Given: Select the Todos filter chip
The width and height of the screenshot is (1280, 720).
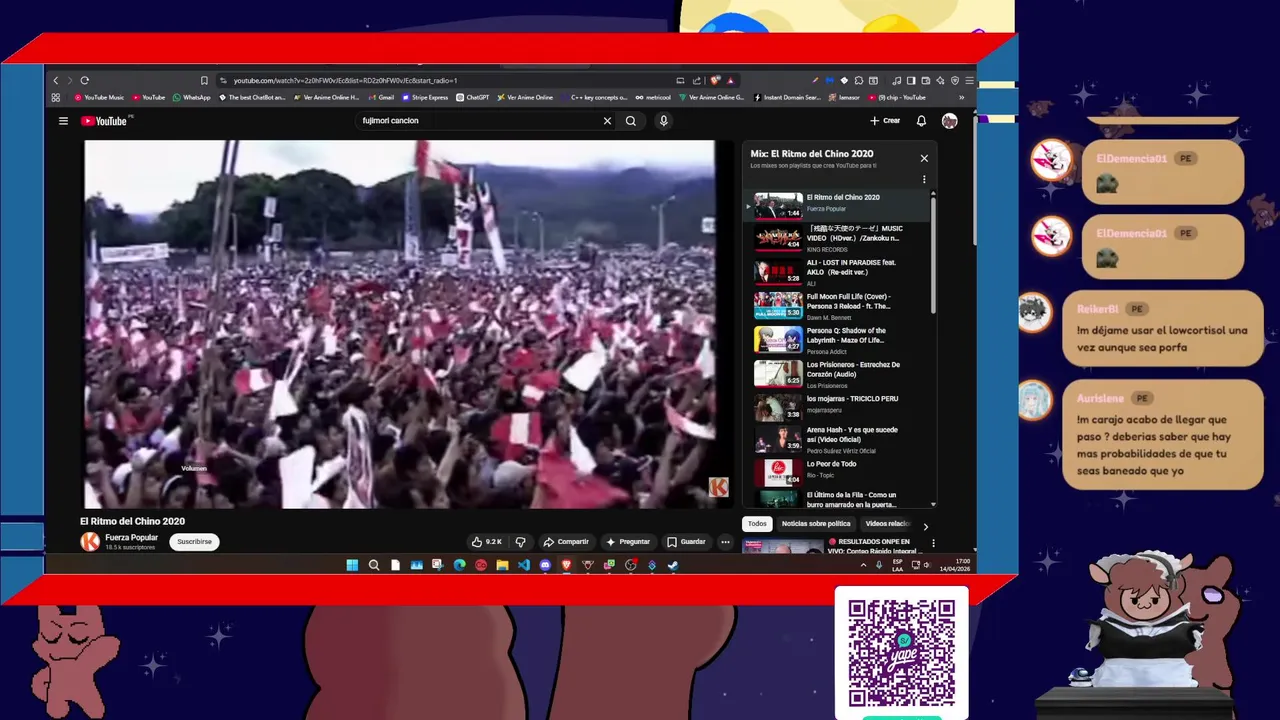Looking at the screenshot, I should click(x=757, y=524).
